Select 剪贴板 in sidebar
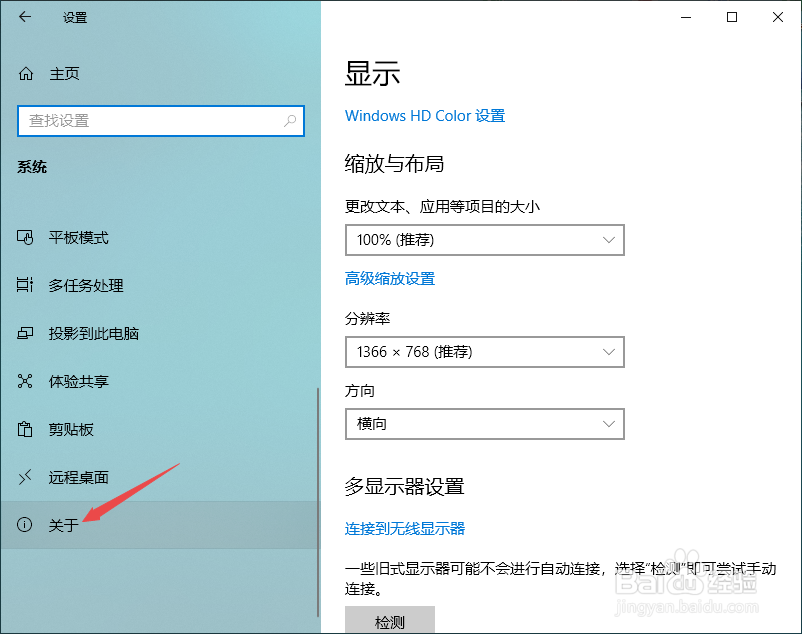This screenshot has height=634, width=802. [71, 429]
